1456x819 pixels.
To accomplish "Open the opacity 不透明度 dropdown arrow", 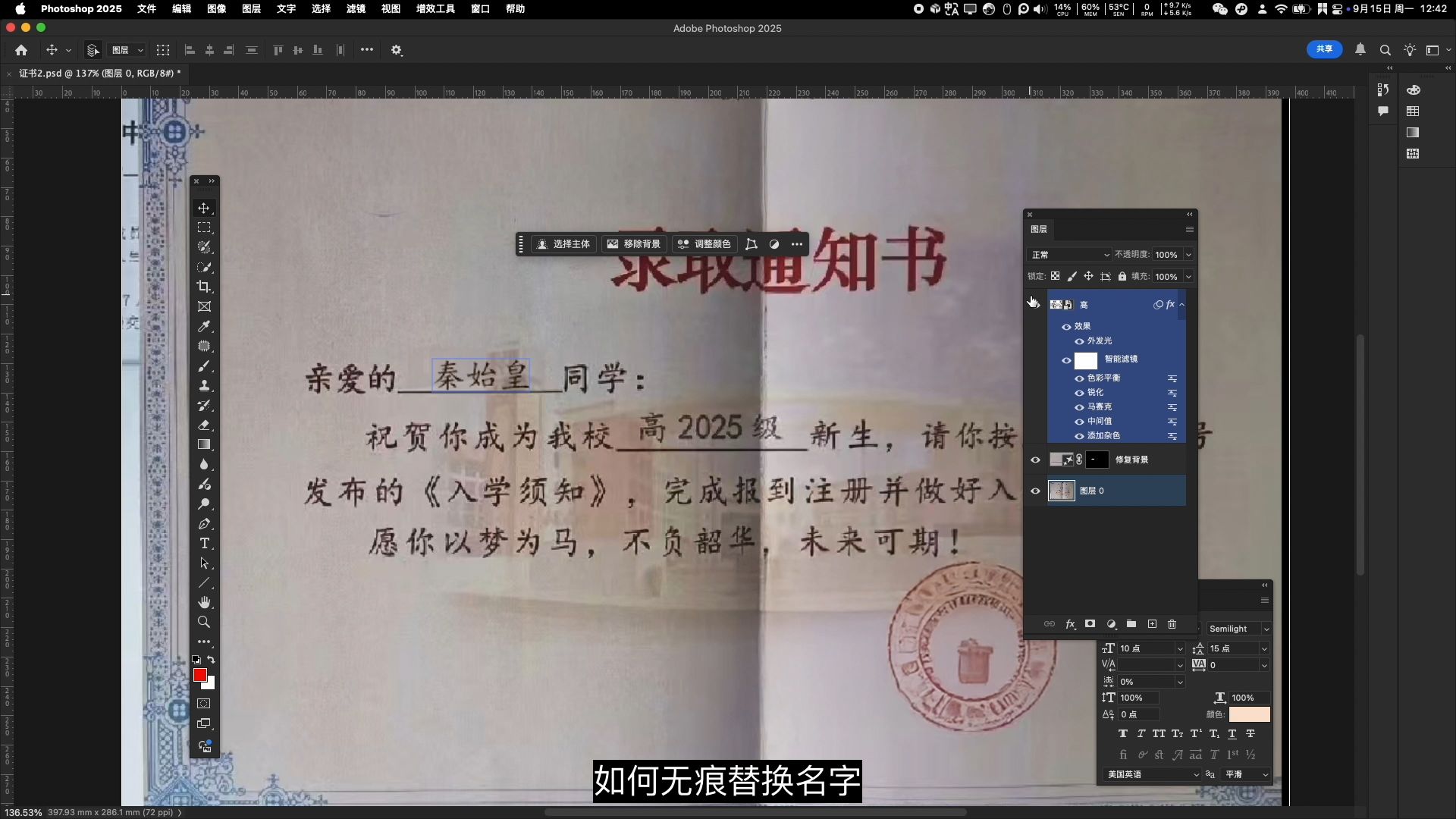I will [x=1188, y=255].
